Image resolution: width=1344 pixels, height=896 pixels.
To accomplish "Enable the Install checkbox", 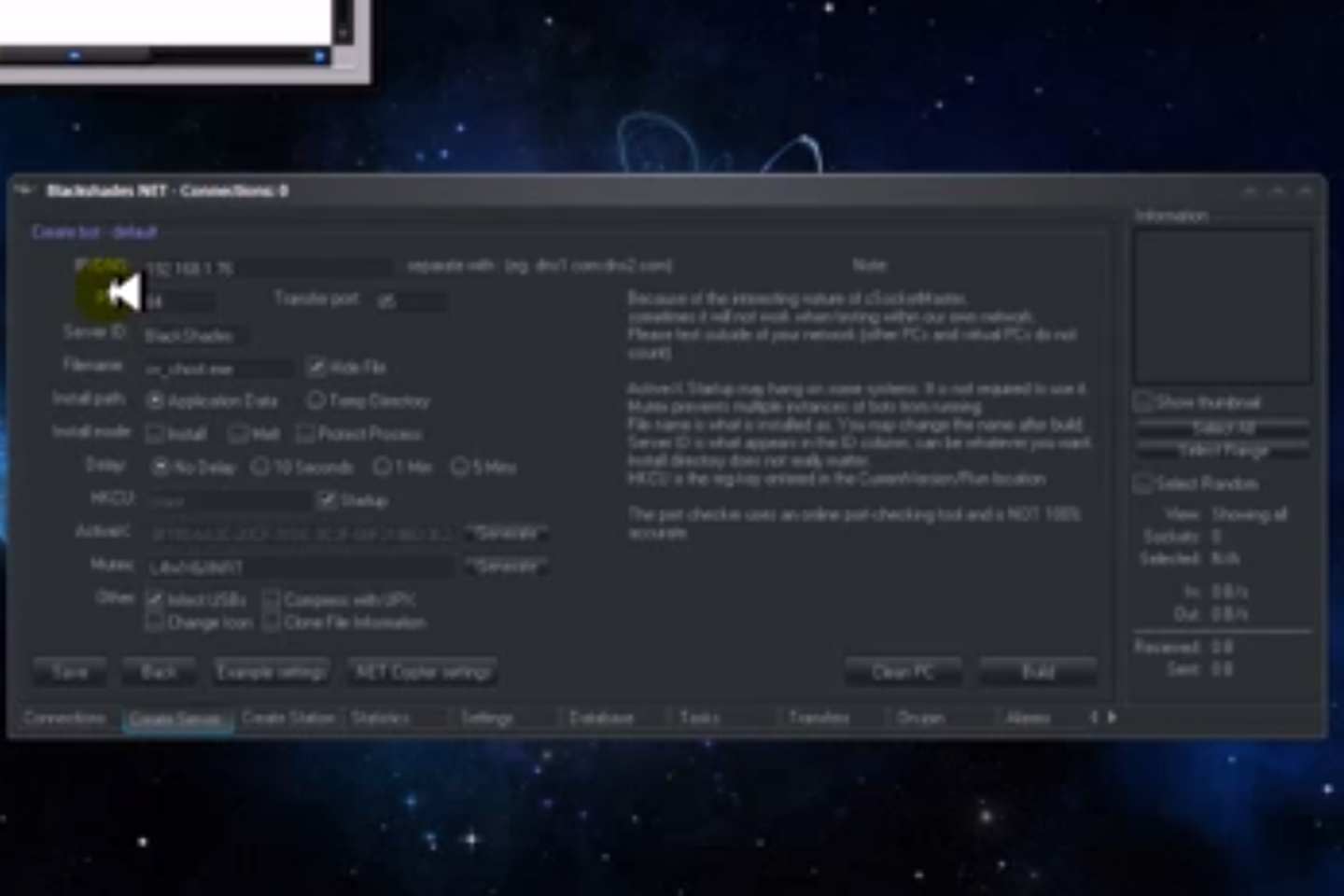I will click(156, 433).
